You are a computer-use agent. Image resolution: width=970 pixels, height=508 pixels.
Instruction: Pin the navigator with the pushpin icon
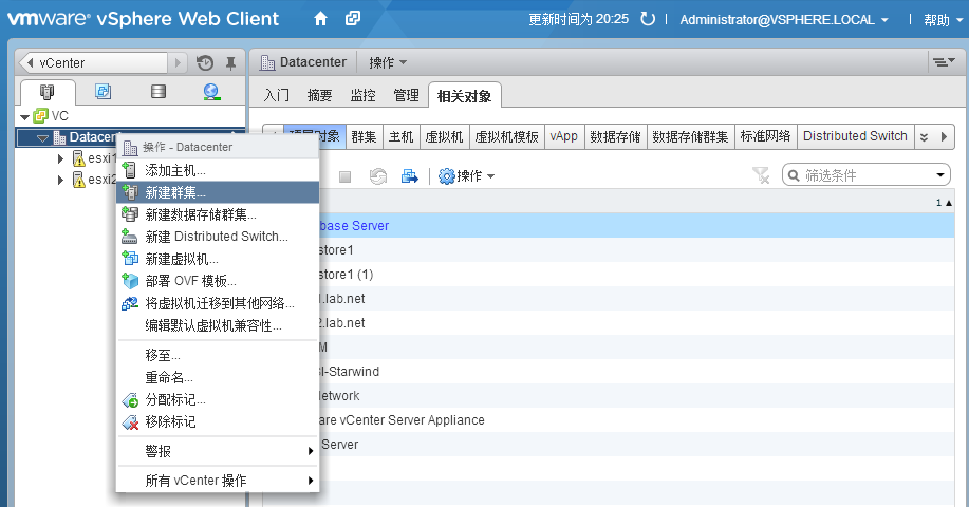pos(231,62)
